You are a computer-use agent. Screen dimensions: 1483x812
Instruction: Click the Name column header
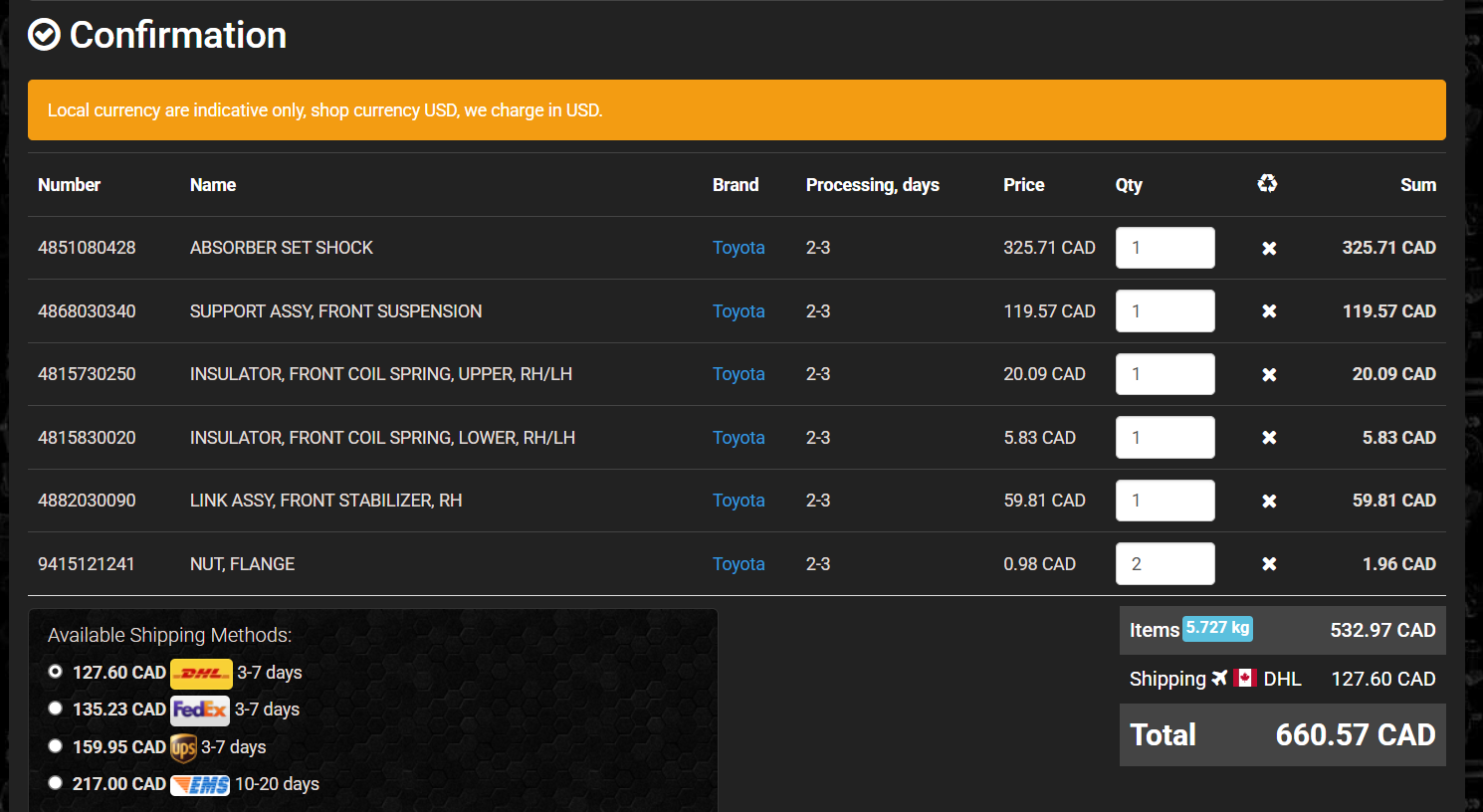pyautogui.click(x=213, y=185)
